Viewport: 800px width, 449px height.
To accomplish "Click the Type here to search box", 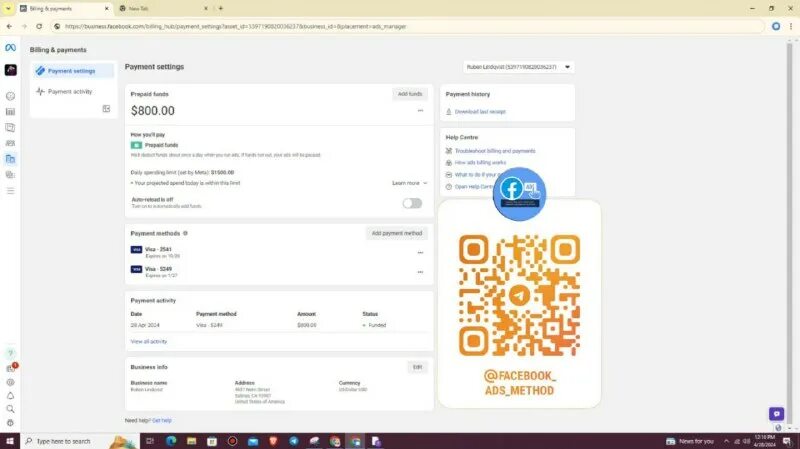I will (x=79, y=441).
